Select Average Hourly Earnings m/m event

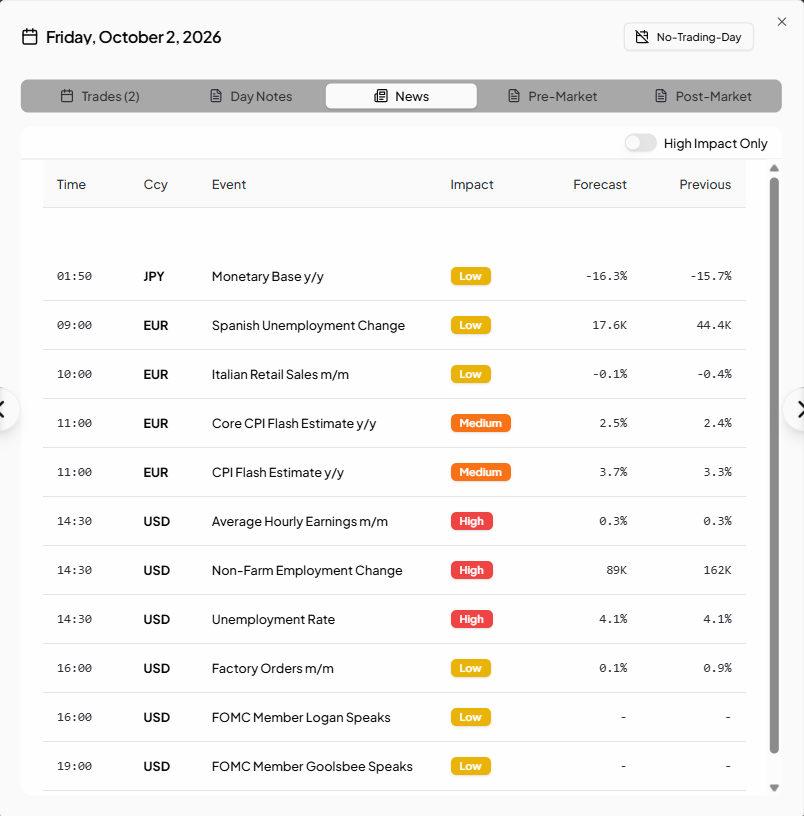(x=394, y=521)
